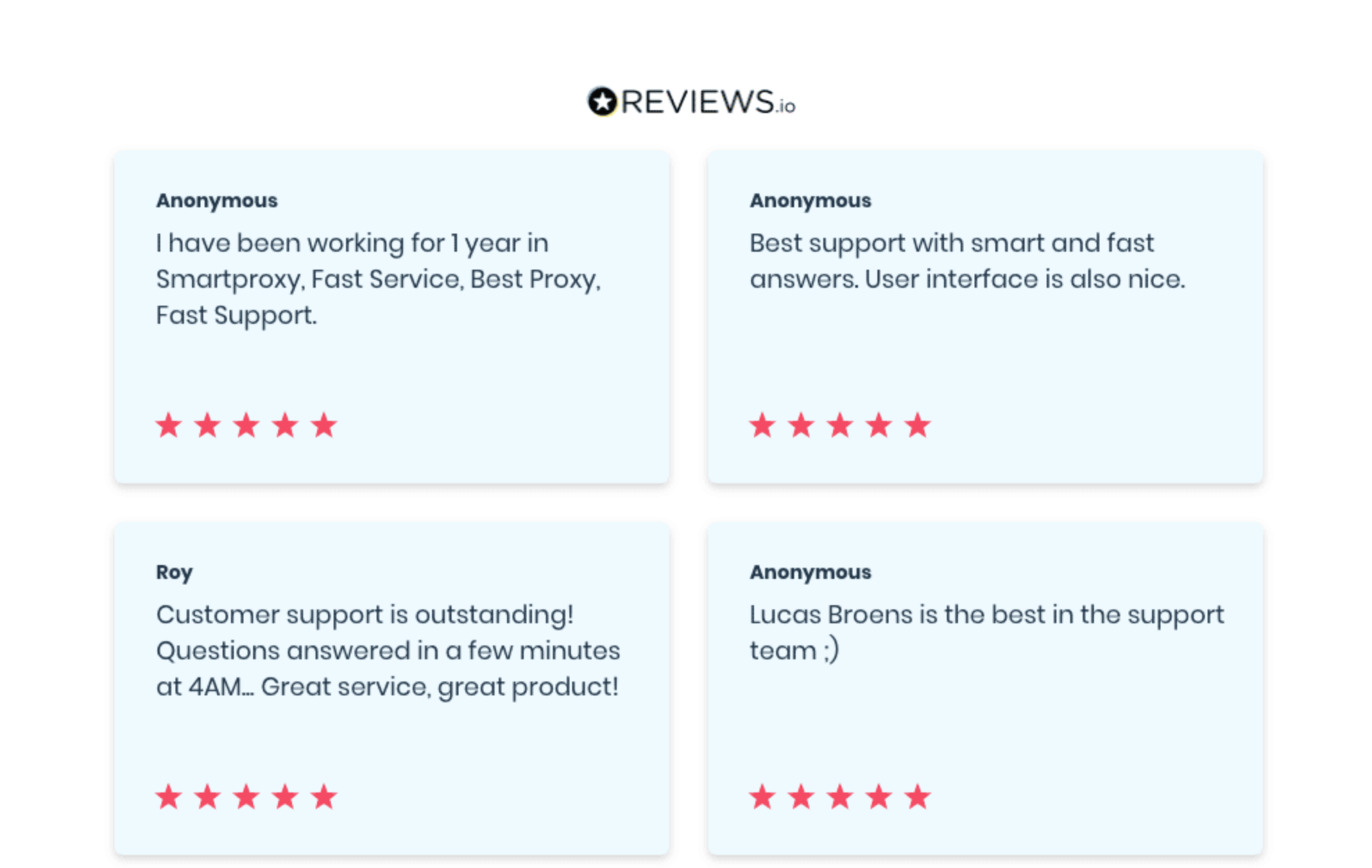
Task: Click fifth star under the Smartproxy review
Action: coord(324,425)
